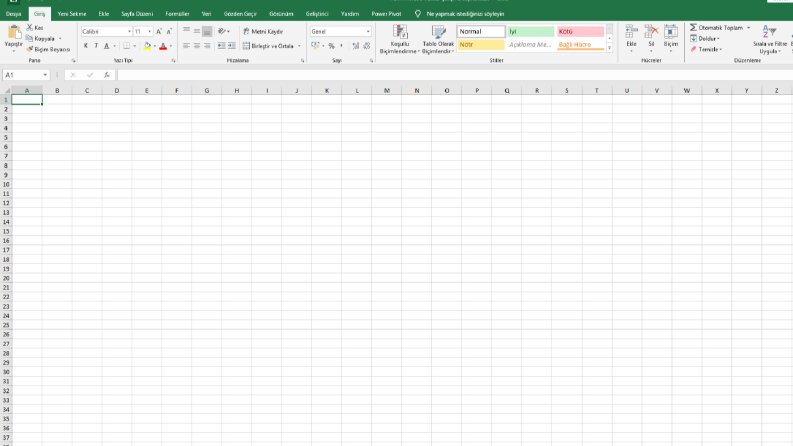Viewport: 793px width, 446px height.
Task: Apply percent style format
Action: coord(332,46)
